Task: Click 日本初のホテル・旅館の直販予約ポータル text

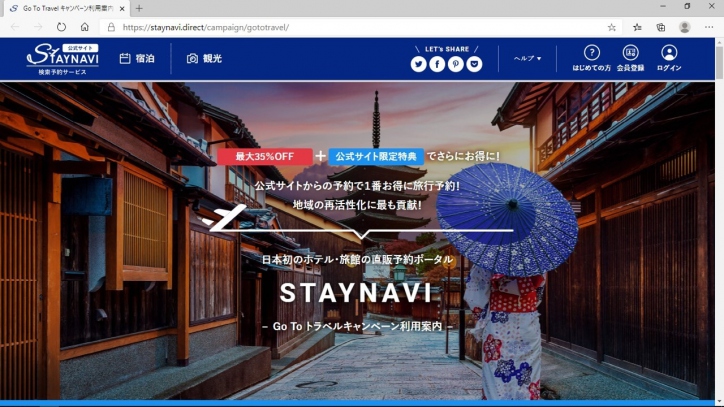Action: click(357, 260)
